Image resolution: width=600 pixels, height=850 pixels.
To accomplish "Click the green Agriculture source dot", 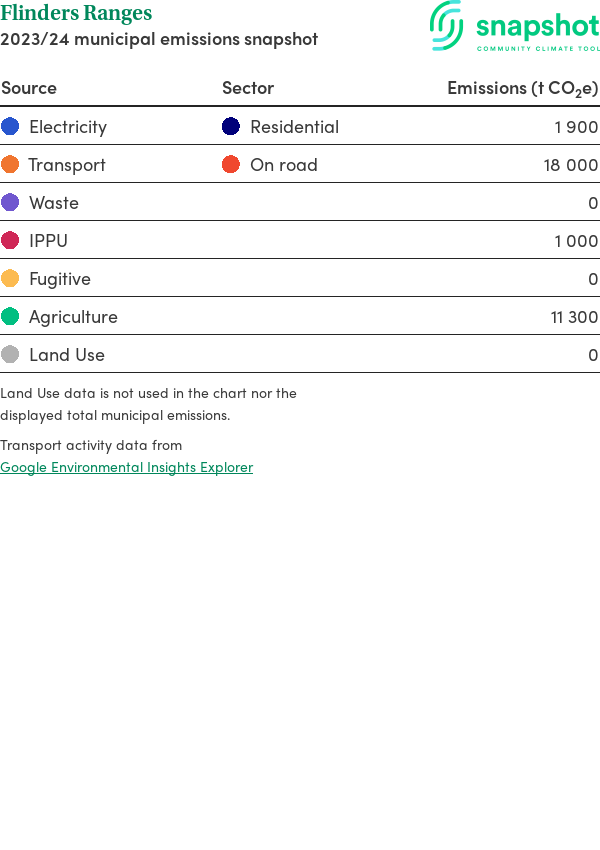I will (10, 316).
